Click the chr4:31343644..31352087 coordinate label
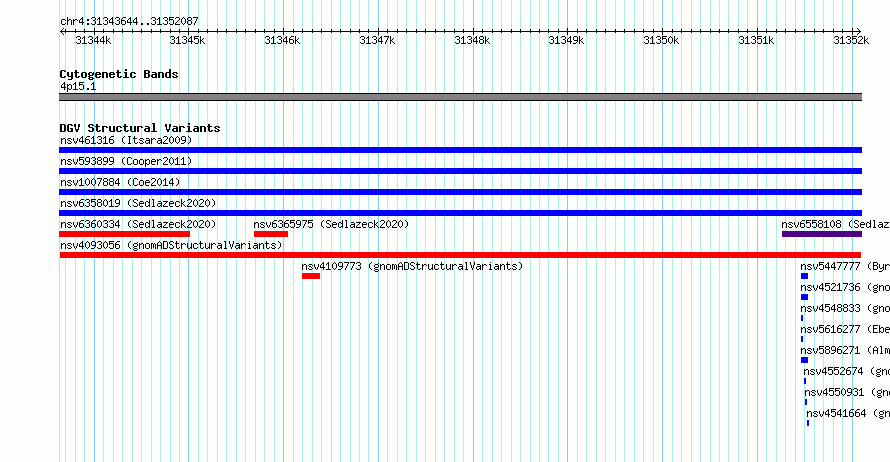 tap(129, 21)
